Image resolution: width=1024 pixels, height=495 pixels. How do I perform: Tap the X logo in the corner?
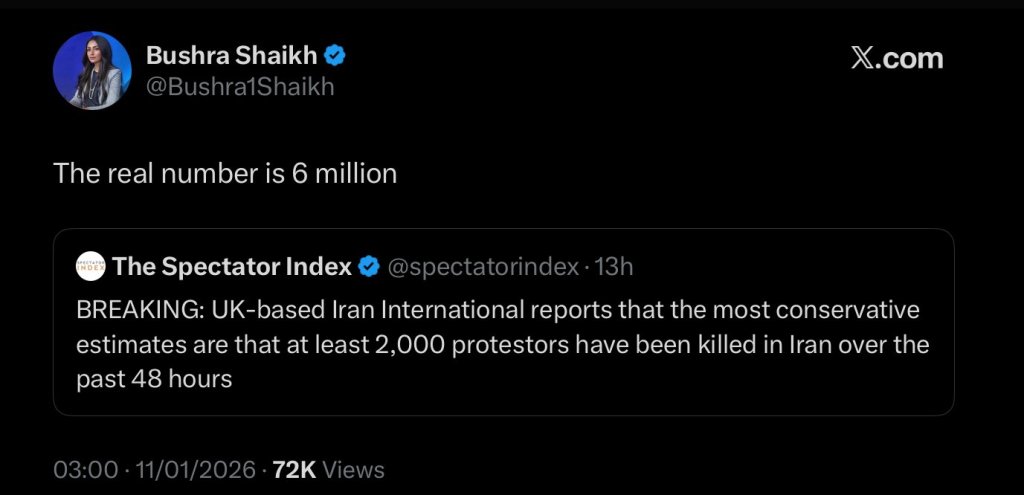(x=864, y=58)
